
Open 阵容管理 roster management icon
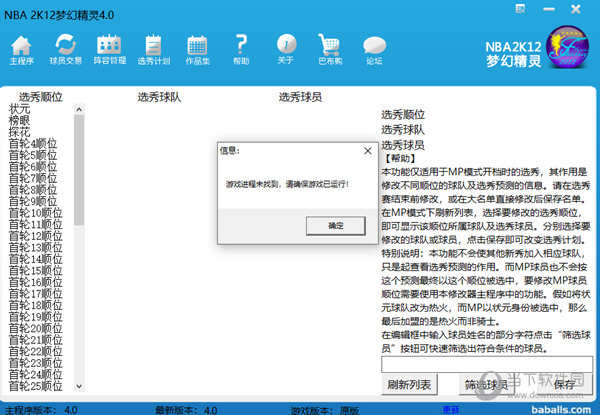[x=110, y=50]
